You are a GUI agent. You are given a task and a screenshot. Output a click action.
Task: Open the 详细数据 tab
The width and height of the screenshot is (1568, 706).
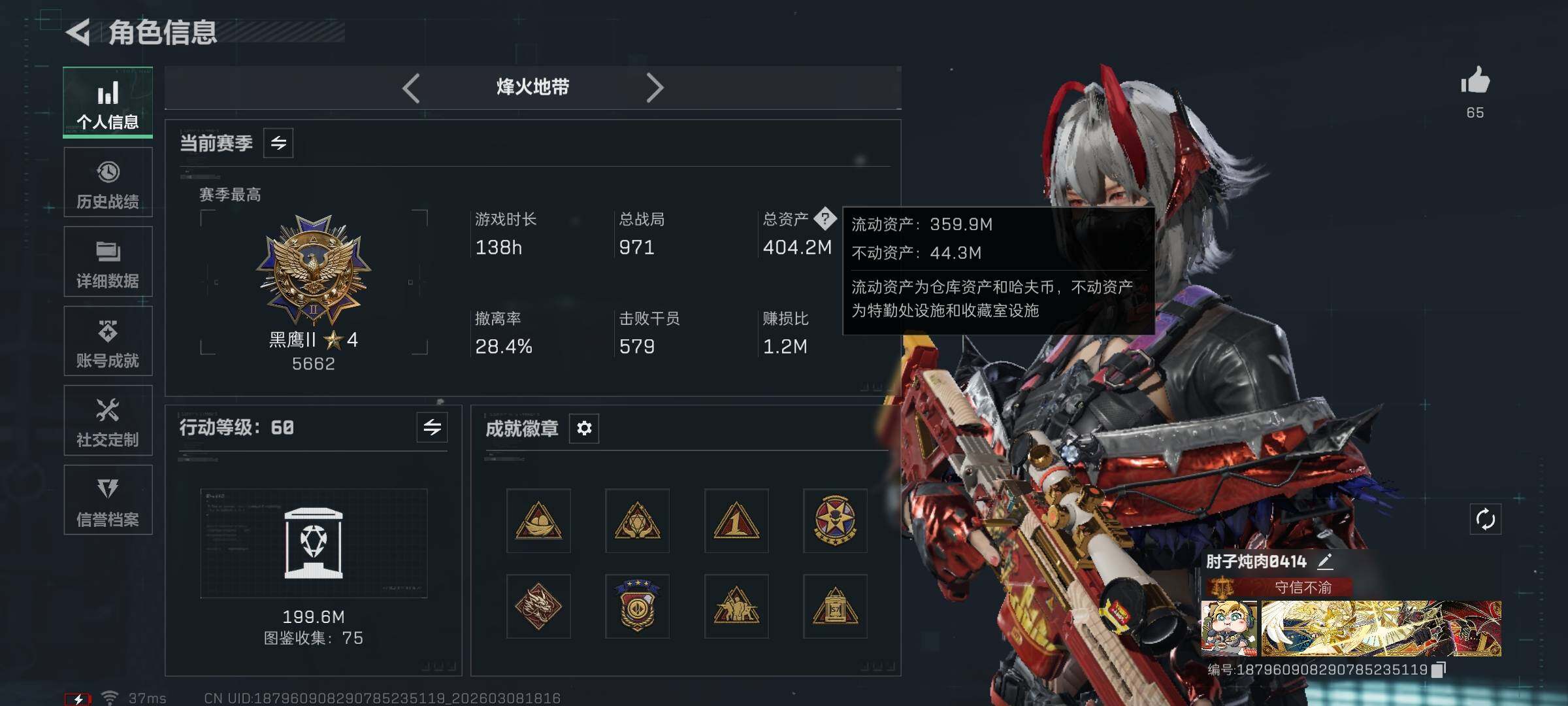tap(108, 261)
